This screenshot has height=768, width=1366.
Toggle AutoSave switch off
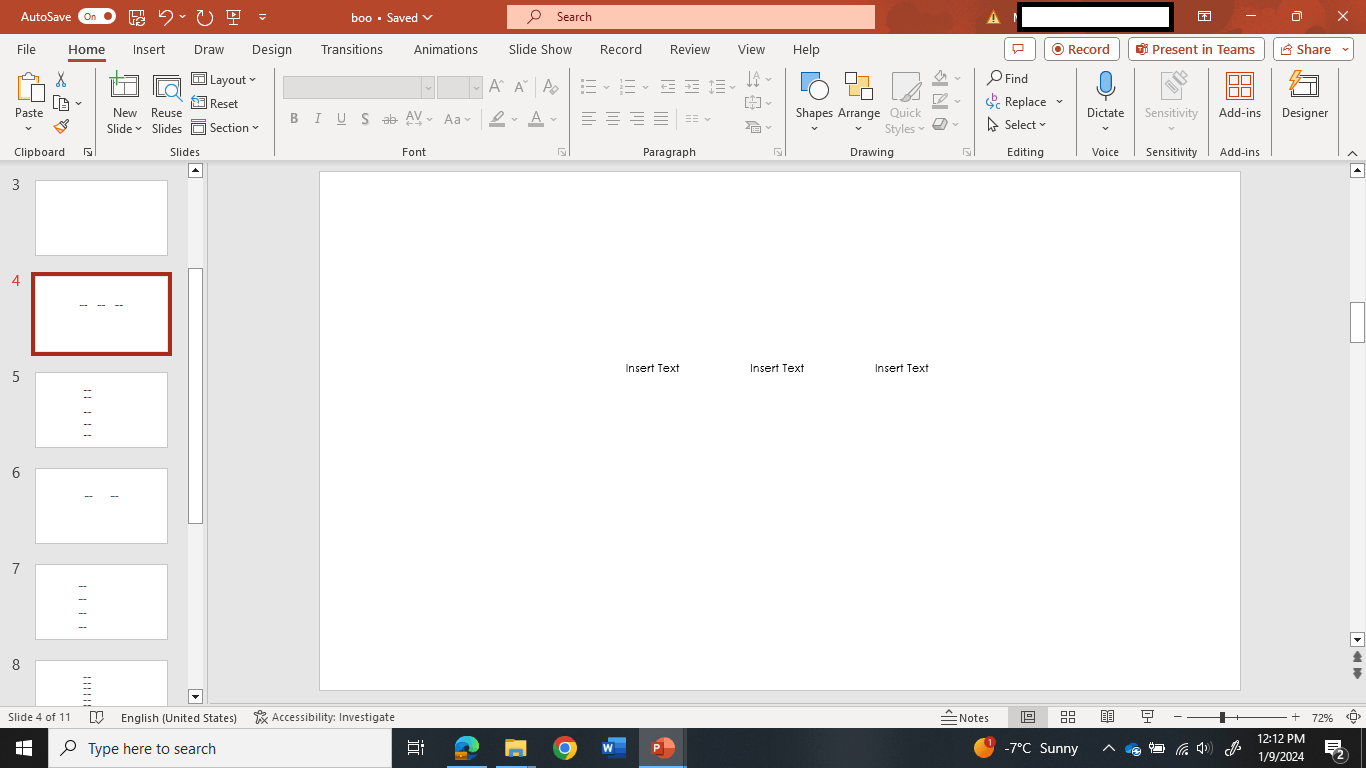click(x=97, y=17)
